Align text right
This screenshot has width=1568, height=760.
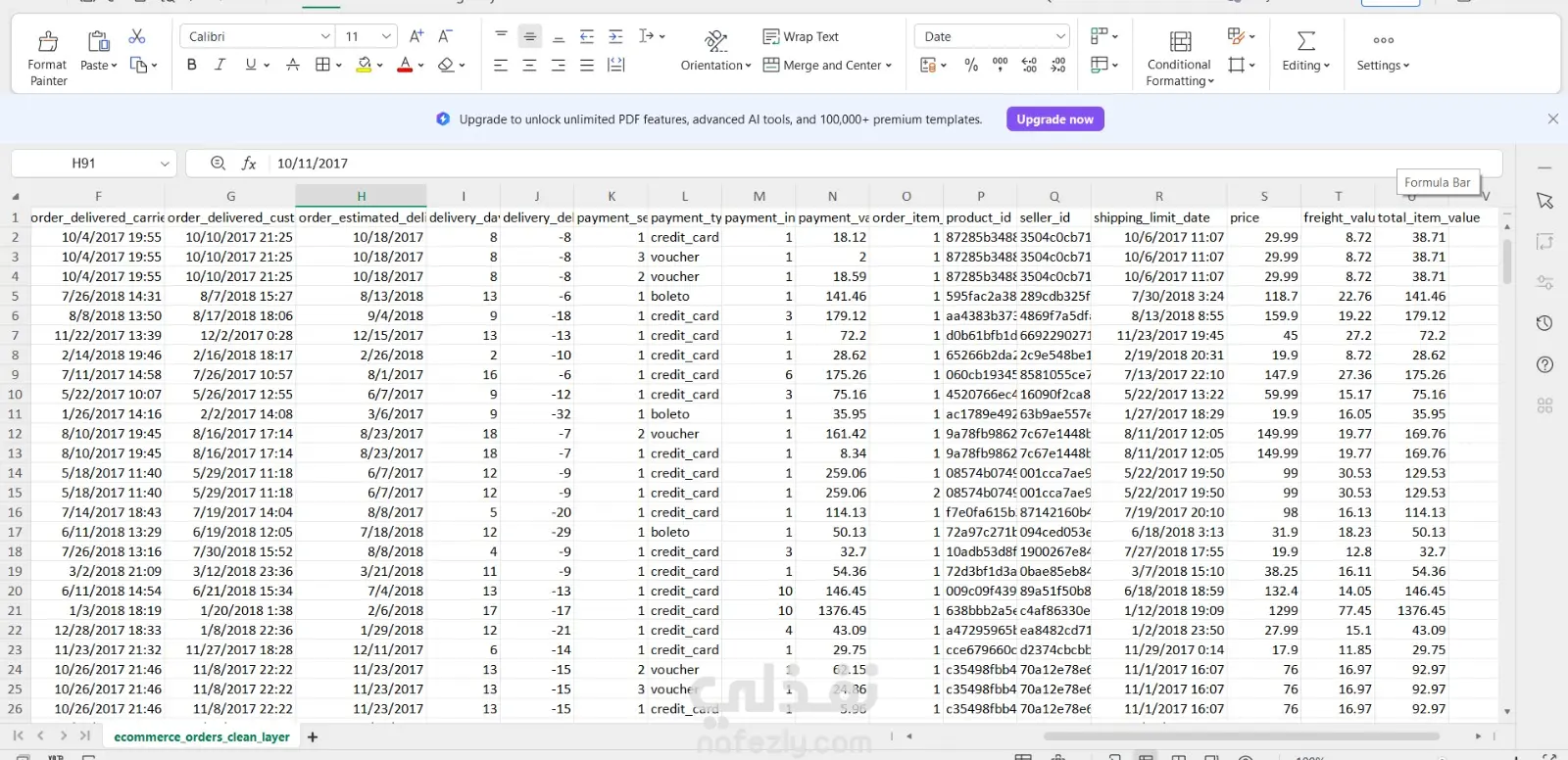[x=559, y=65]
